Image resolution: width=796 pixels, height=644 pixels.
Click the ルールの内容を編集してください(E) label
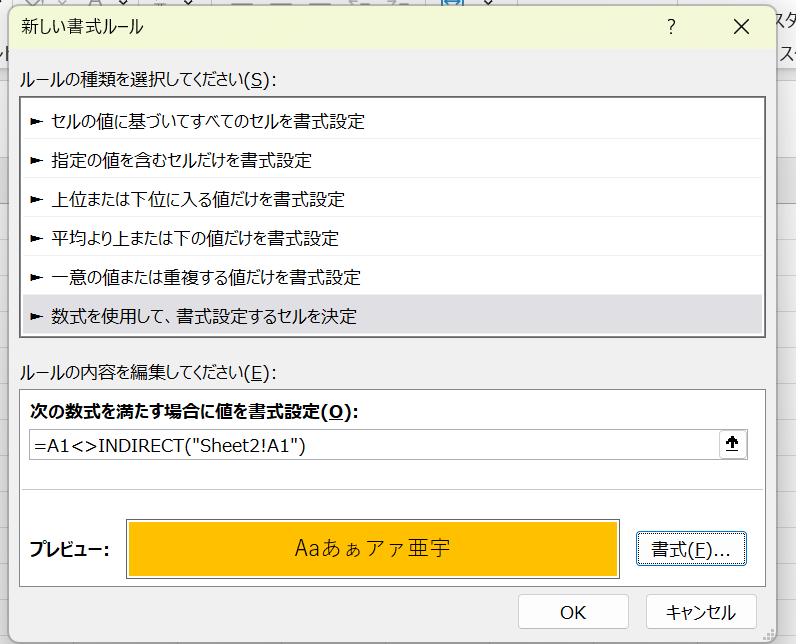[148, 373]
